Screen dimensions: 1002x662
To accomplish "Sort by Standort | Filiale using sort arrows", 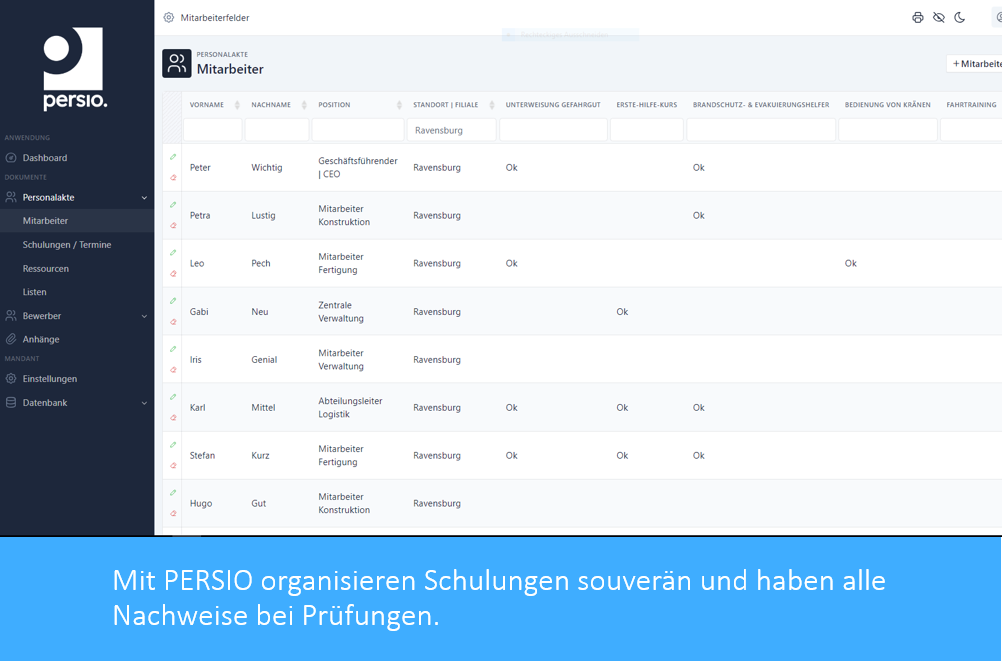I will (492, 105).
